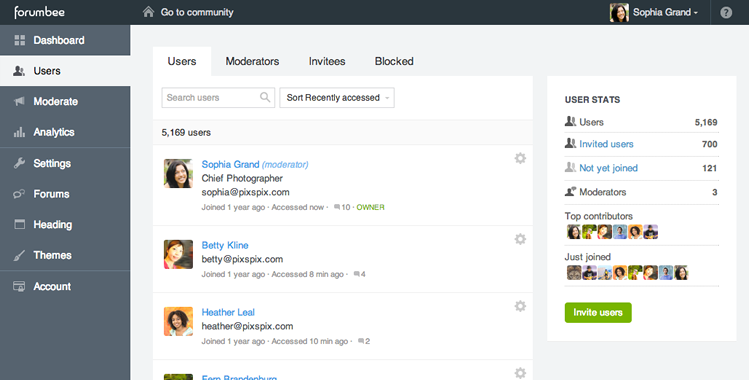Click the Moderators stat row with count 3

pyautogui.click(x=642, y=192)
